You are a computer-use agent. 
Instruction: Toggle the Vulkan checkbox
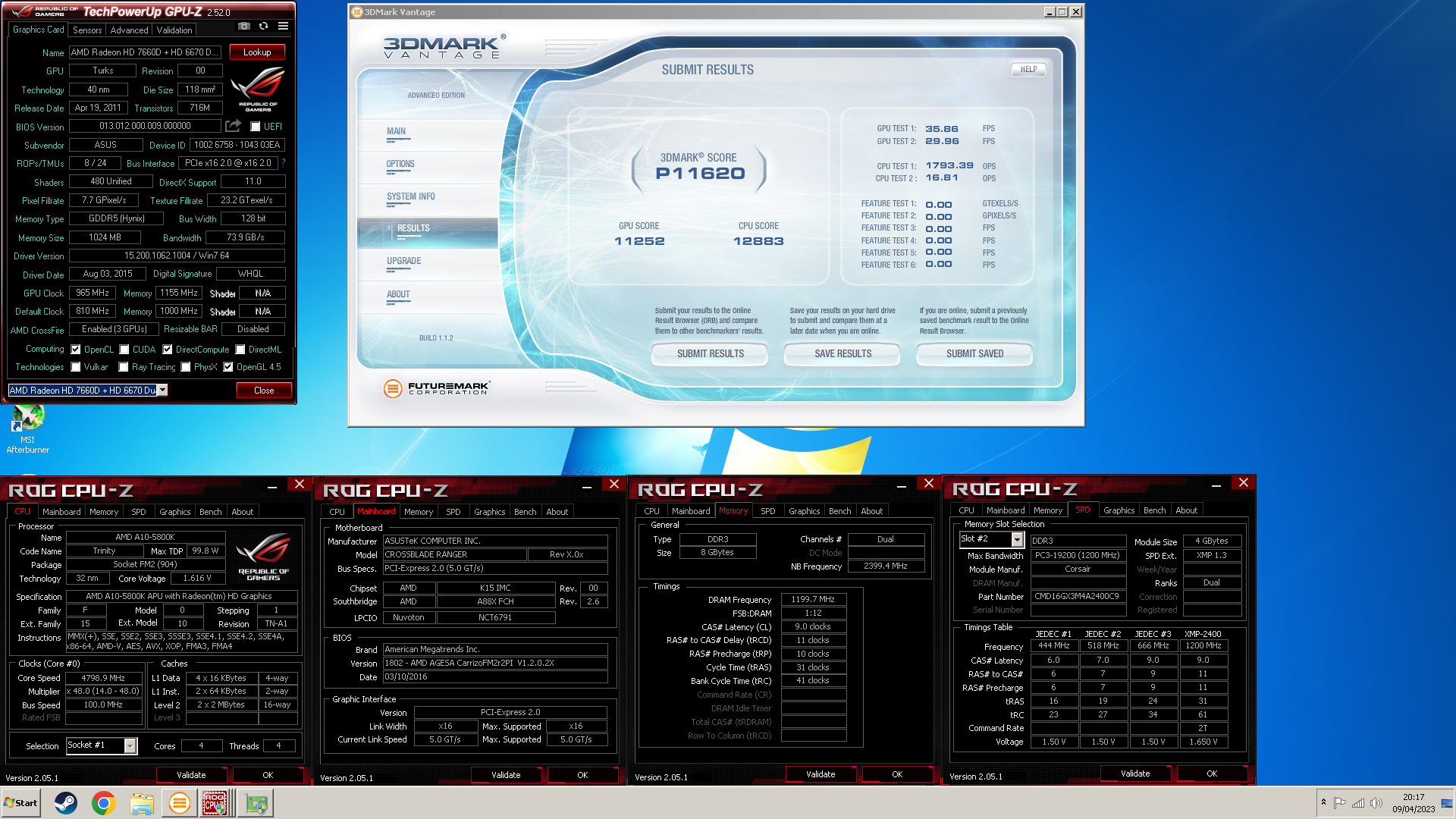pos(76,367)
